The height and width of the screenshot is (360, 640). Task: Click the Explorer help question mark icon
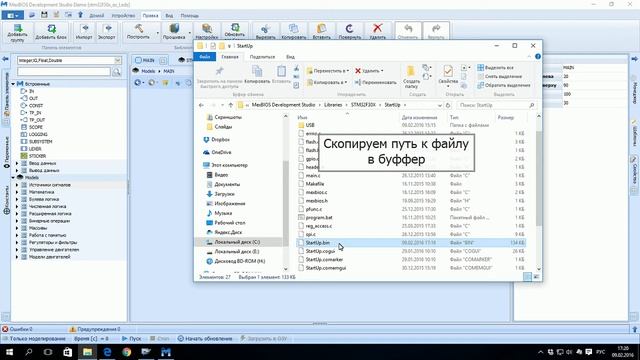[538, 56]
